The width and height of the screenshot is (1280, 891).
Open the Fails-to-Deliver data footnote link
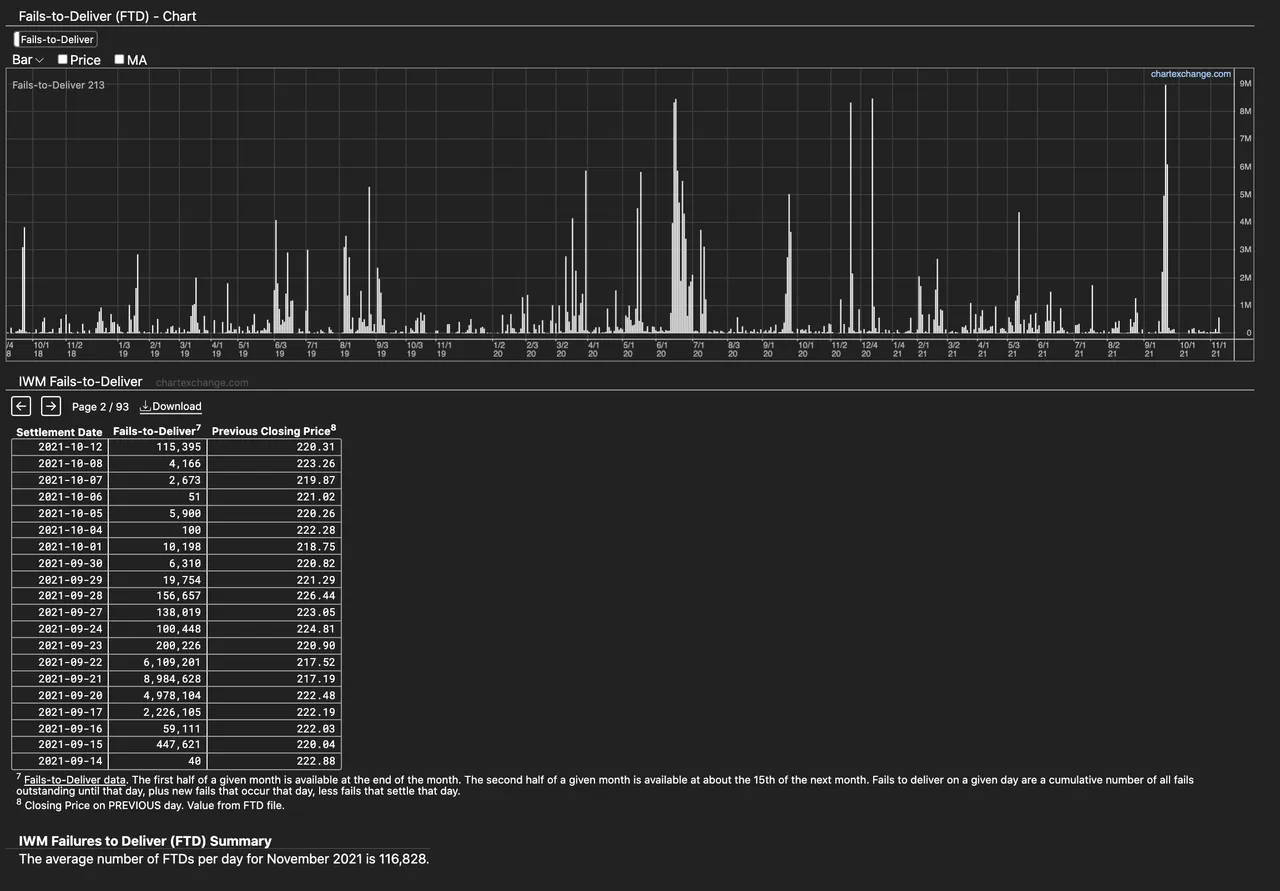75,779
